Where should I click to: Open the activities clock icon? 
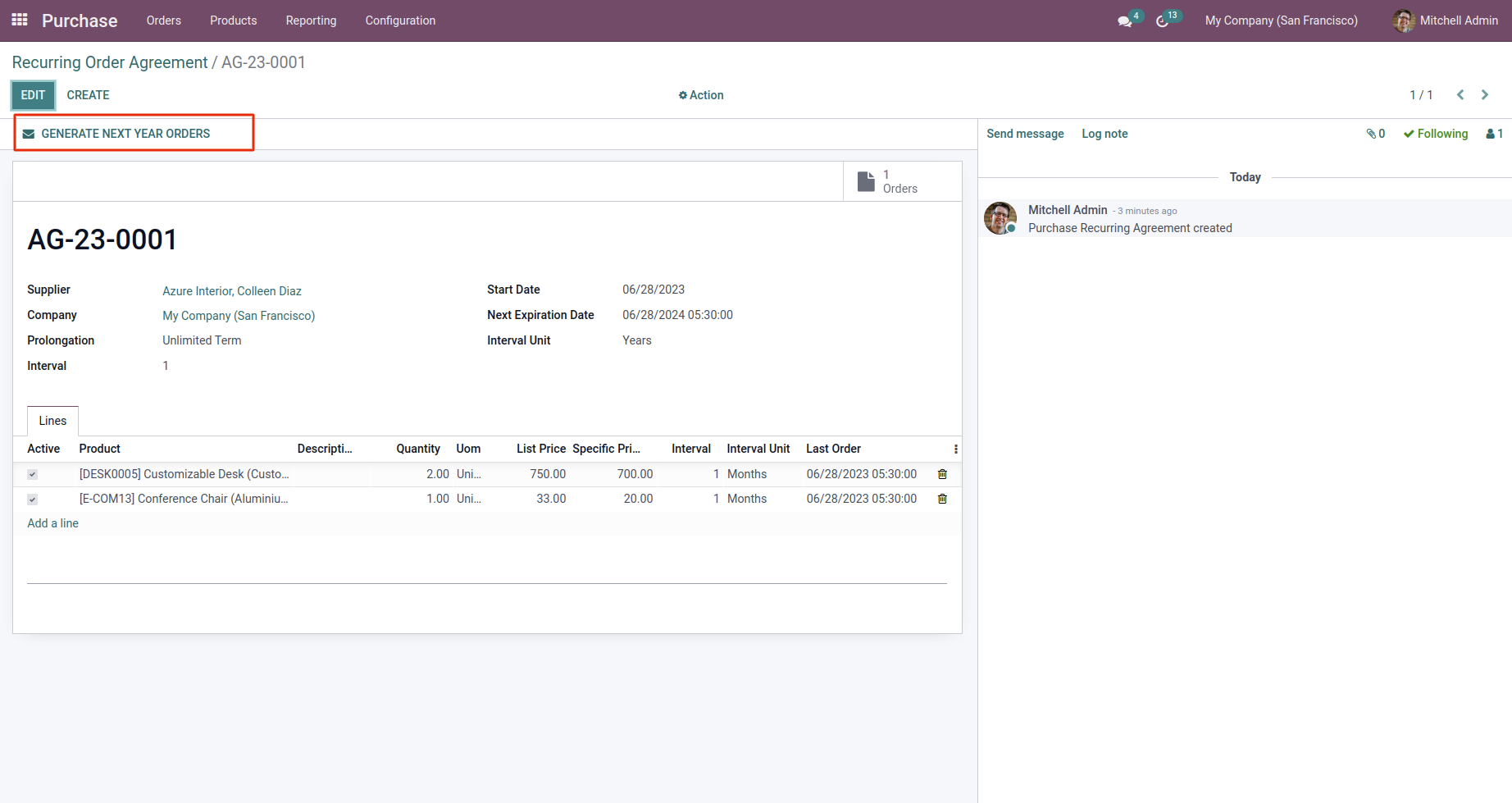pos(1162,21)
